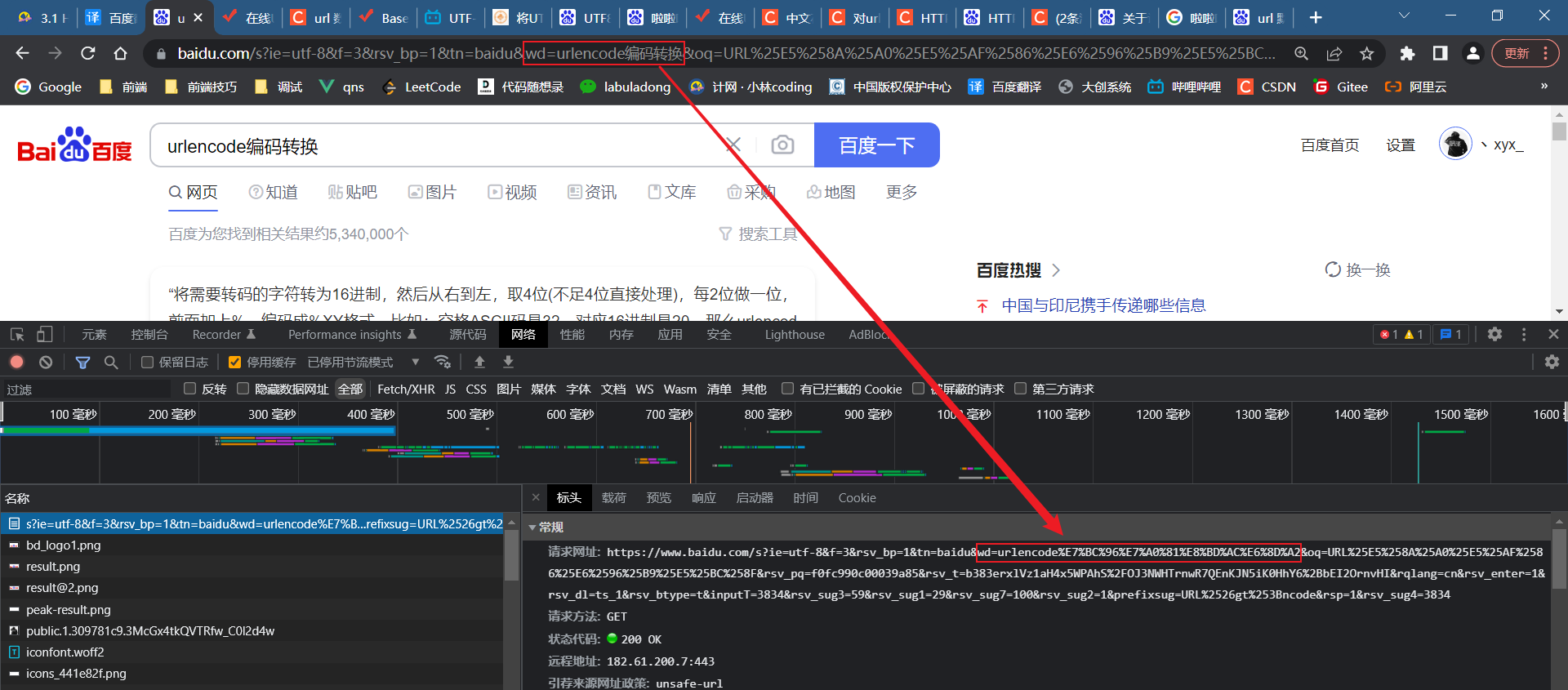The height and width of the screenshot is (690, 1568).
Task: Click the 700 毫秒 timeline marker
Action: coord(669,414)
